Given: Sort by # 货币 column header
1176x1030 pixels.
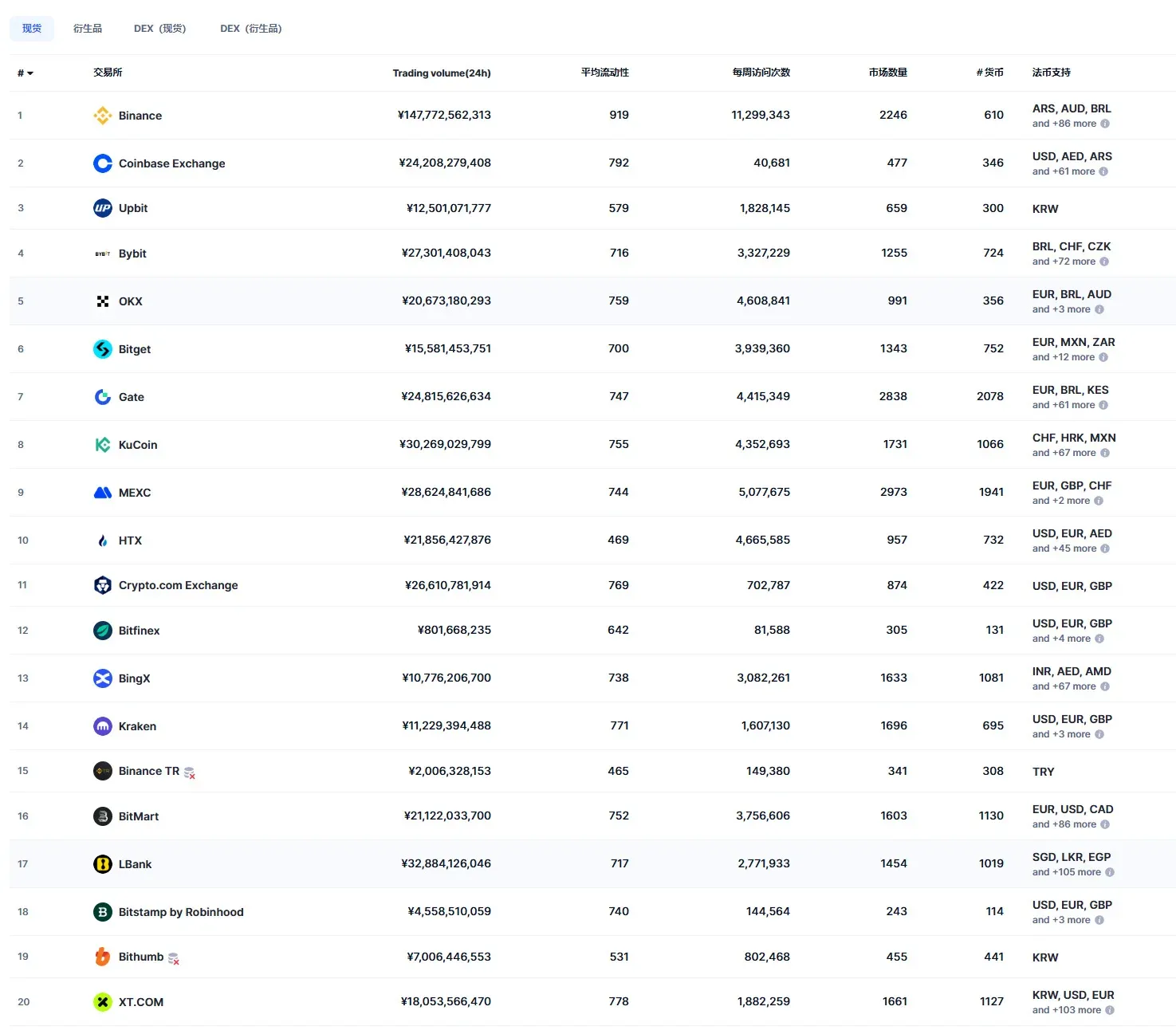Looking at the screenshot, I should [990, 73].
